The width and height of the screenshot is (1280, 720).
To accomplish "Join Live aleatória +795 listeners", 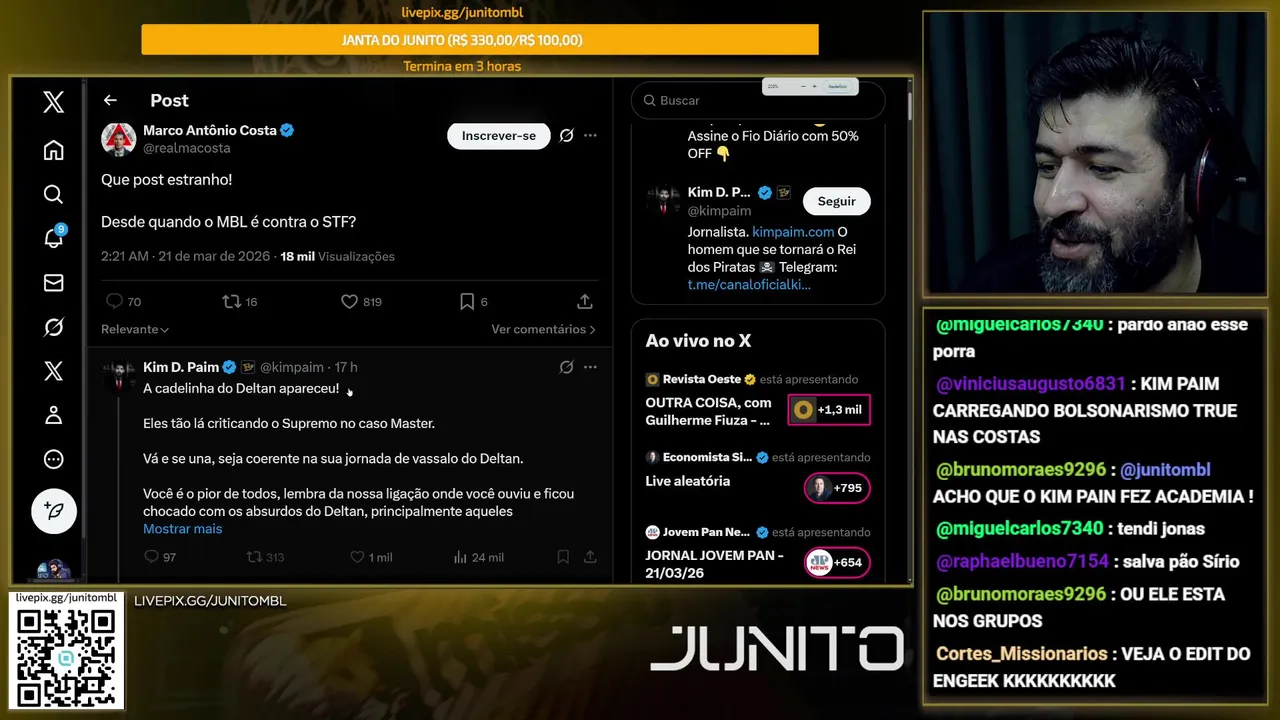I will pos(837,488).
